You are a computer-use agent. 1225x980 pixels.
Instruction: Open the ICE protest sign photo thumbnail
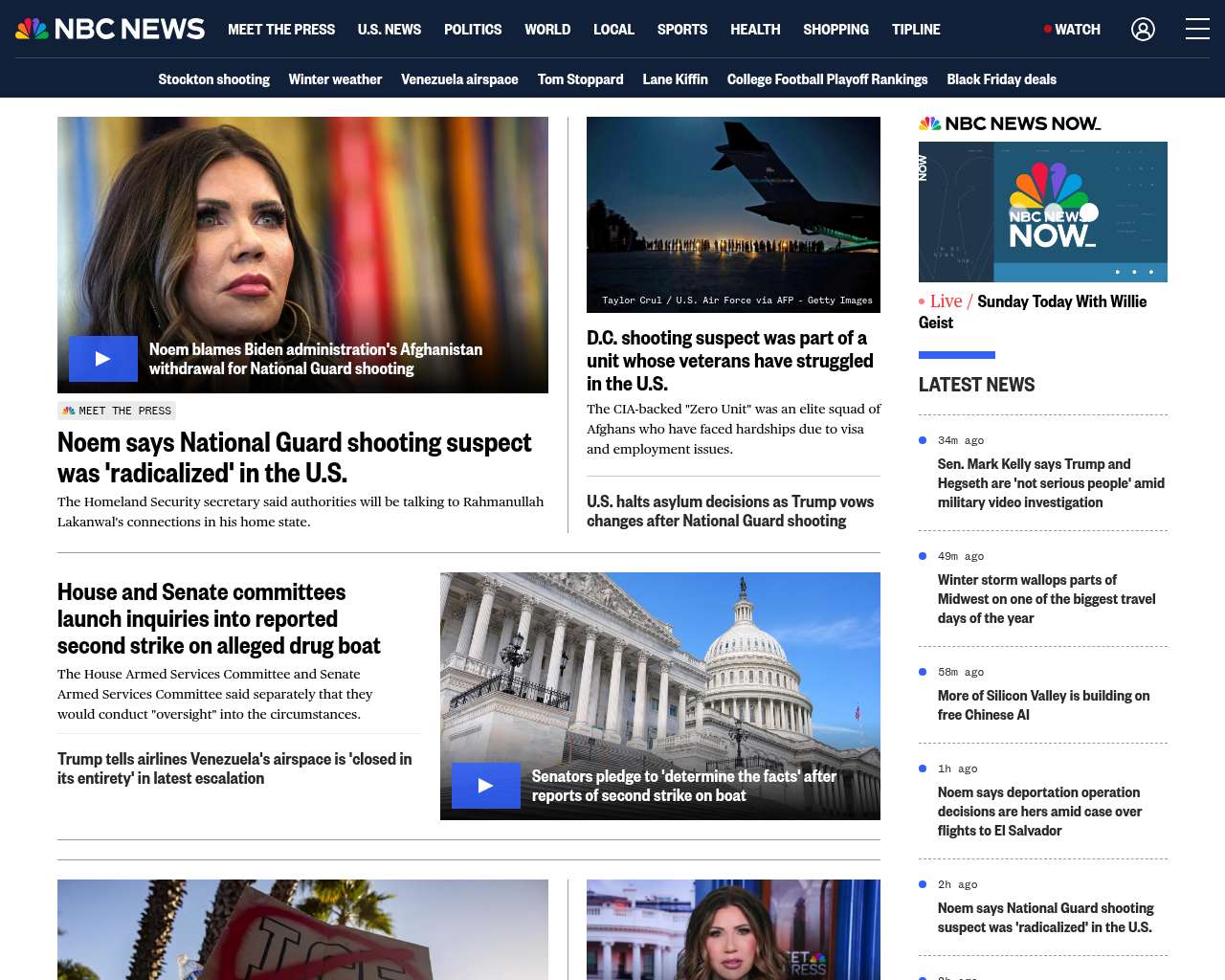302,929
